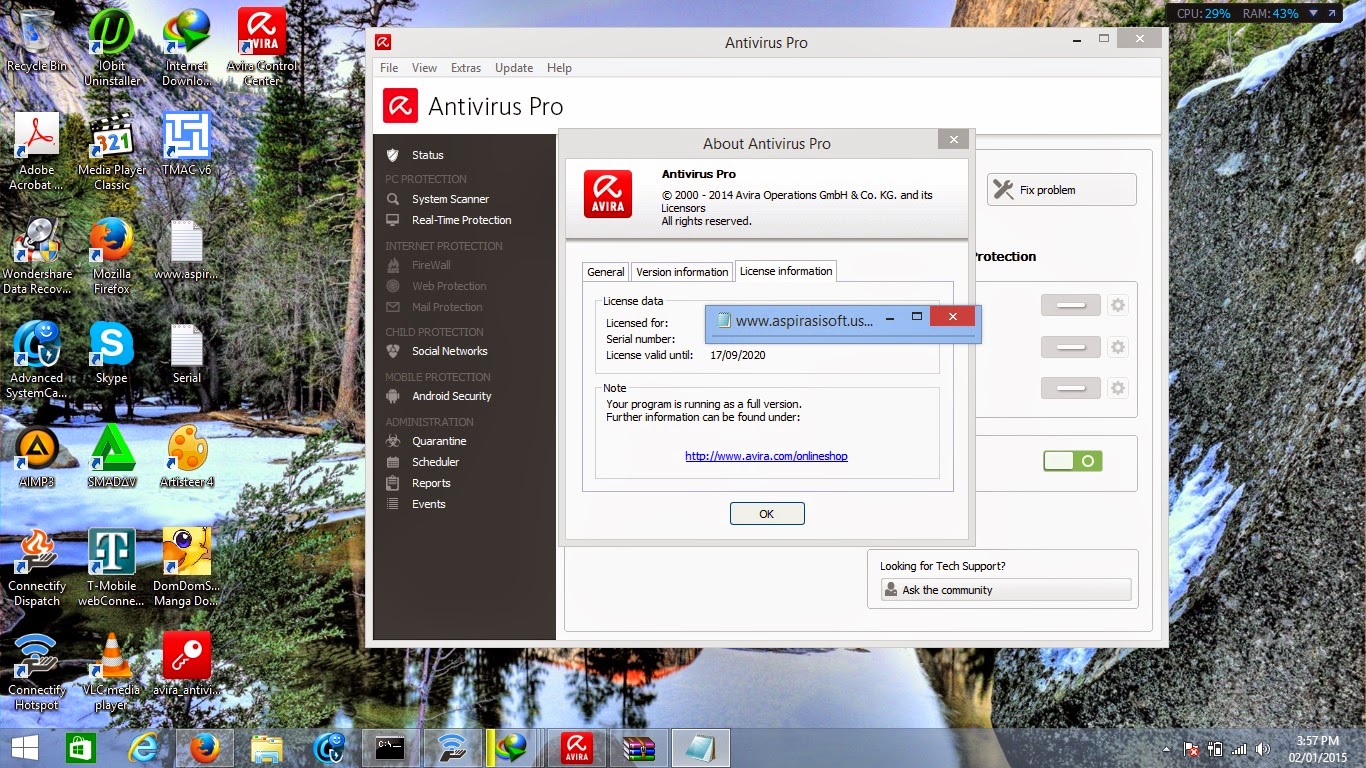1366x768 pixels.
Task: Open the Recycle Bin desktop icon
Action: click(x=37, y=42)
